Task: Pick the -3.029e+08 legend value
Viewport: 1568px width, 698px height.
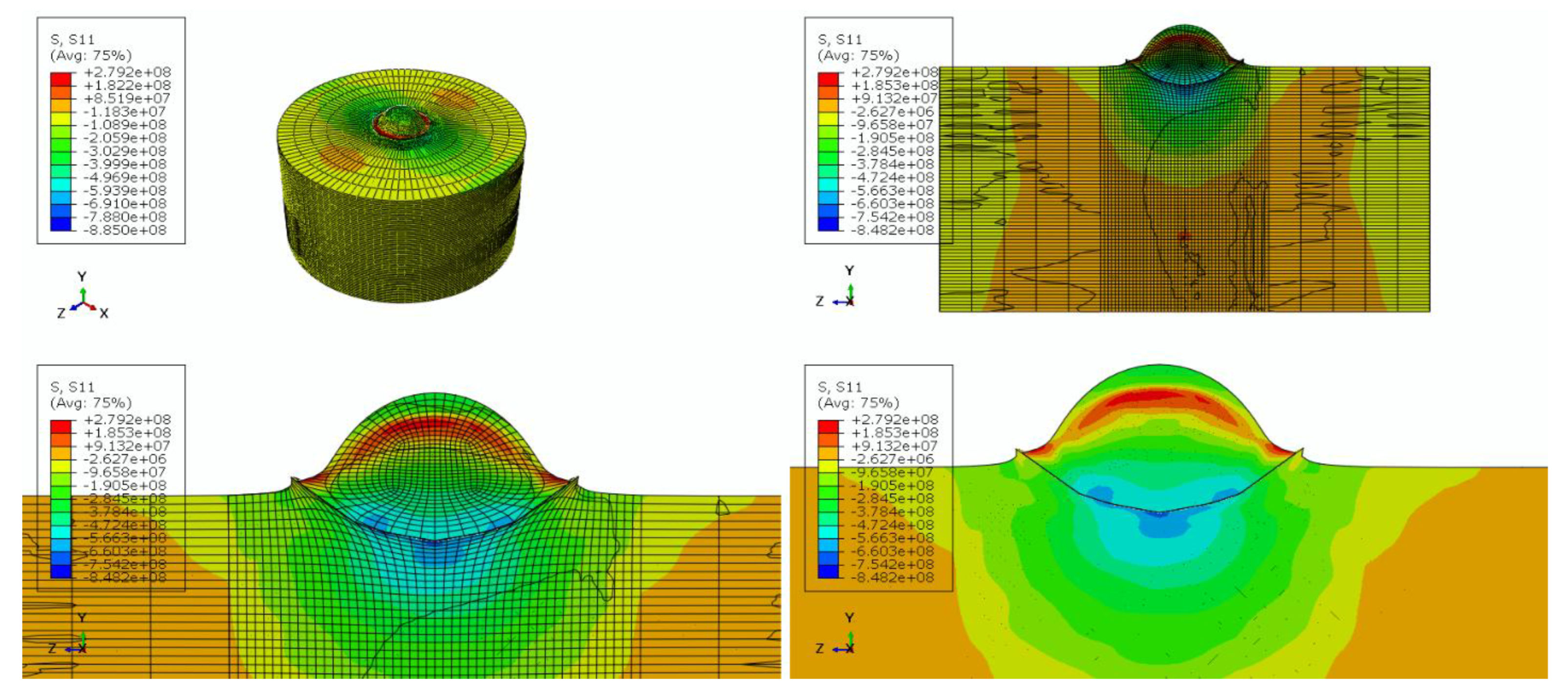Action: tap(125, 151)
